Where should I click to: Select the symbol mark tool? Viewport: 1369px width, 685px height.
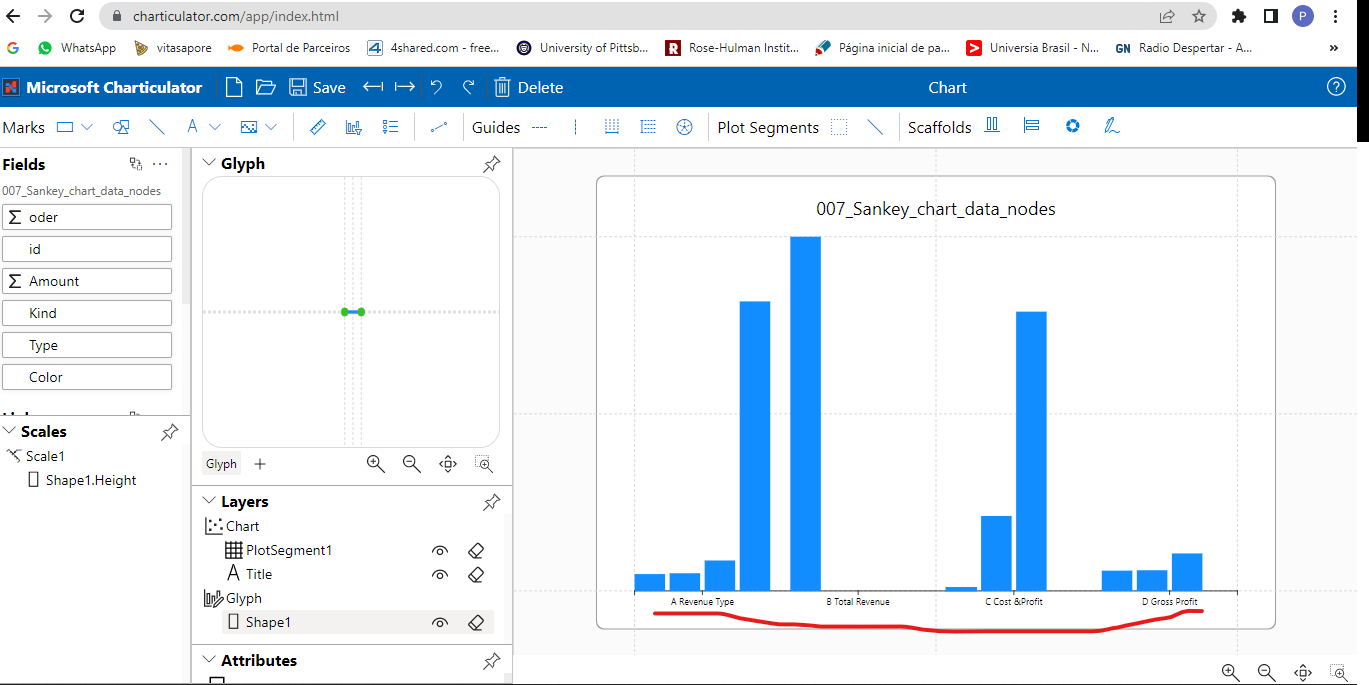coord(121,127)
